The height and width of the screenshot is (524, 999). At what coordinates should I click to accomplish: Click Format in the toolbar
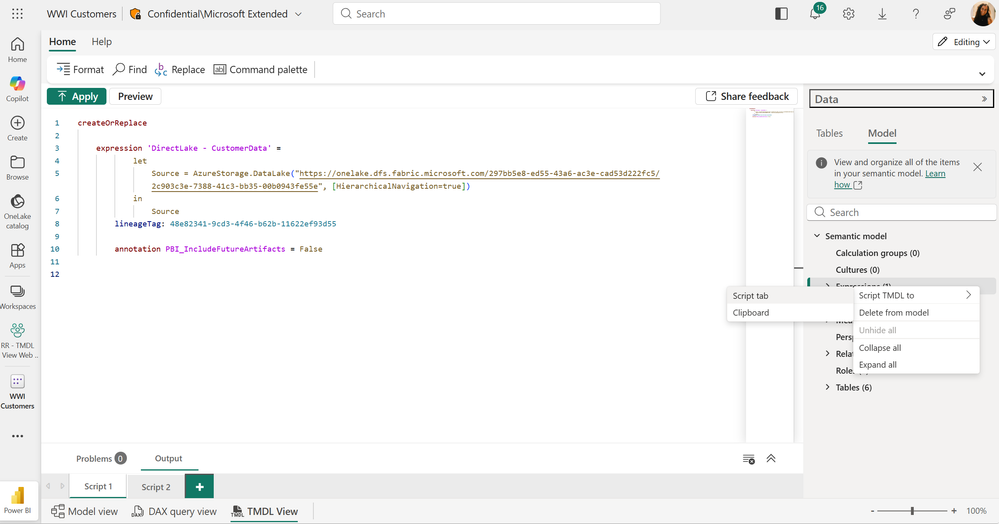point(80,69)
